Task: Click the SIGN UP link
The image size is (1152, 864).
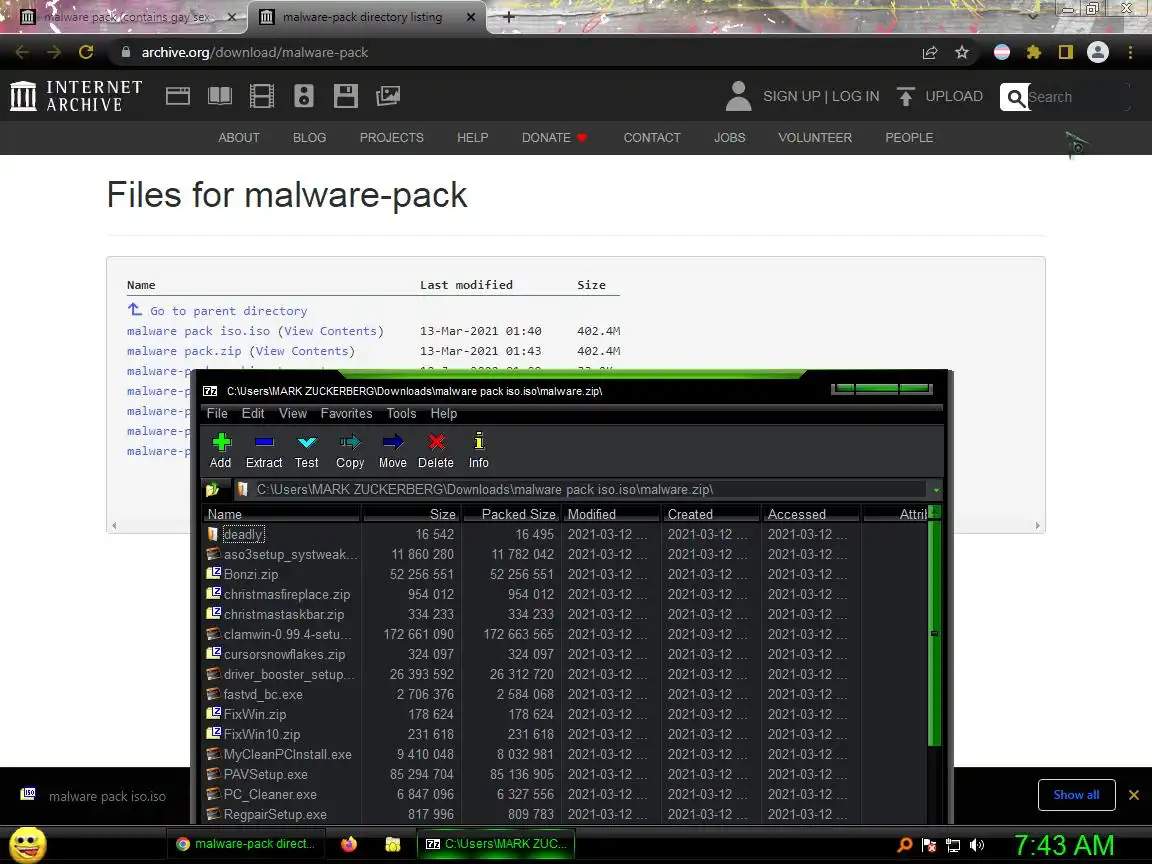Action: 791,96
